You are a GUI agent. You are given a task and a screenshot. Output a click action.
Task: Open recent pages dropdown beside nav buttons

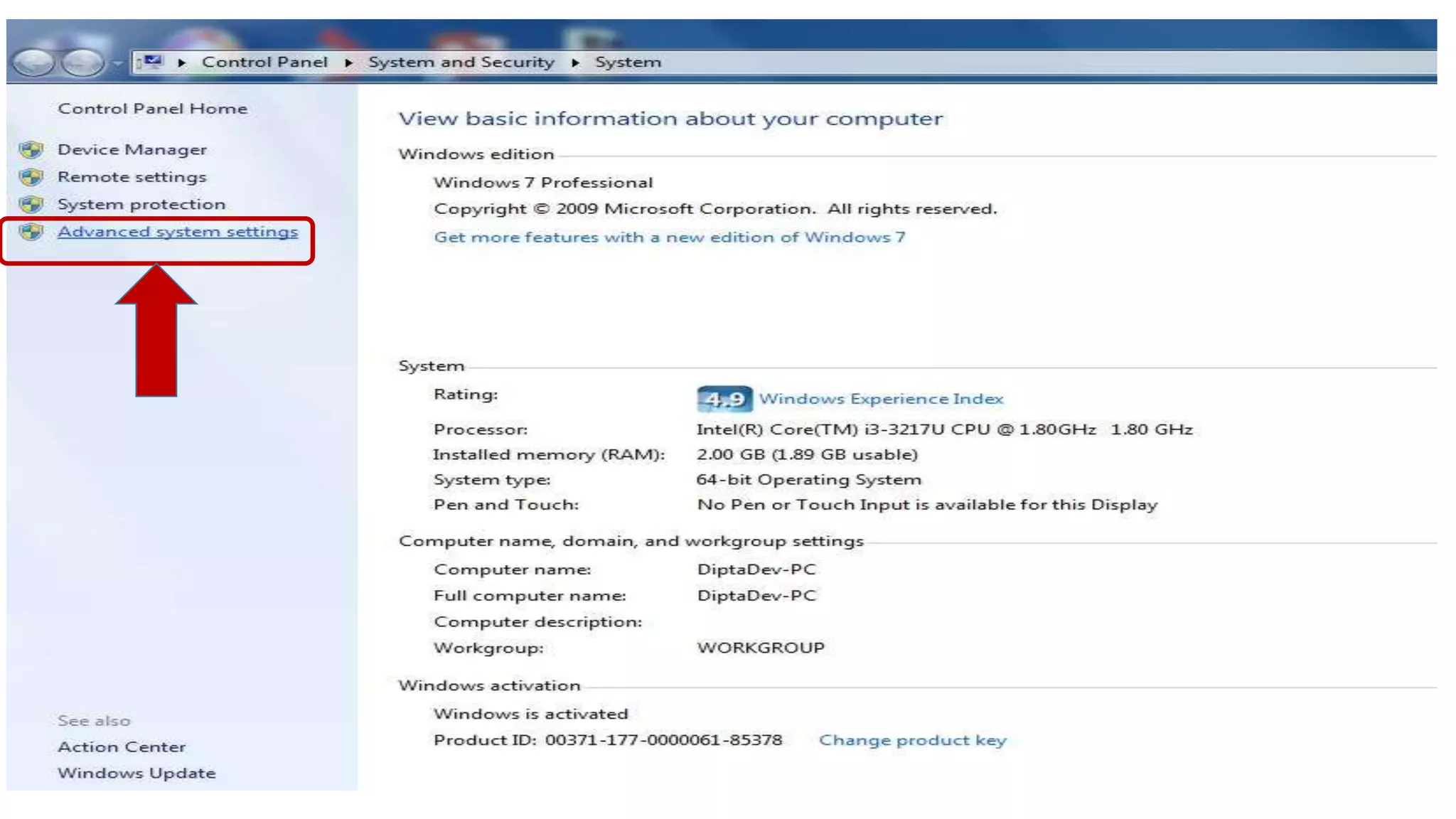pos(118,64)
